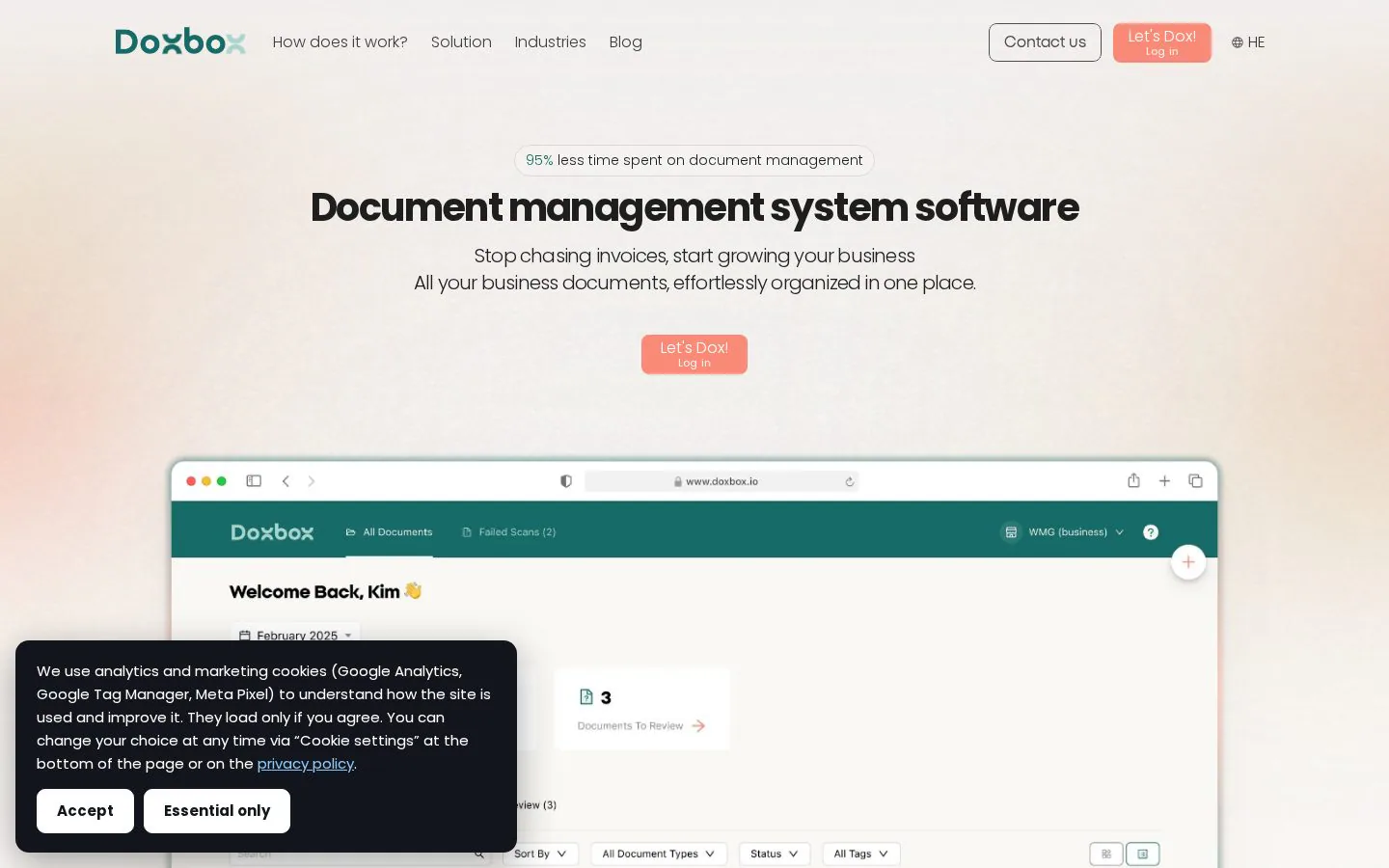The height and width of the screenshot is (868, 1389).
Task: Expand the WMG (business) account dropdown
Action: (1064, 532)
